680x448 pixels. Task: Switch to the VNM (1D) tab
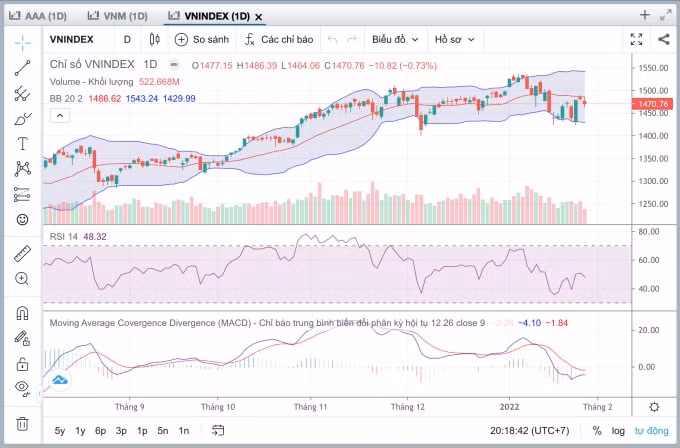118,16
